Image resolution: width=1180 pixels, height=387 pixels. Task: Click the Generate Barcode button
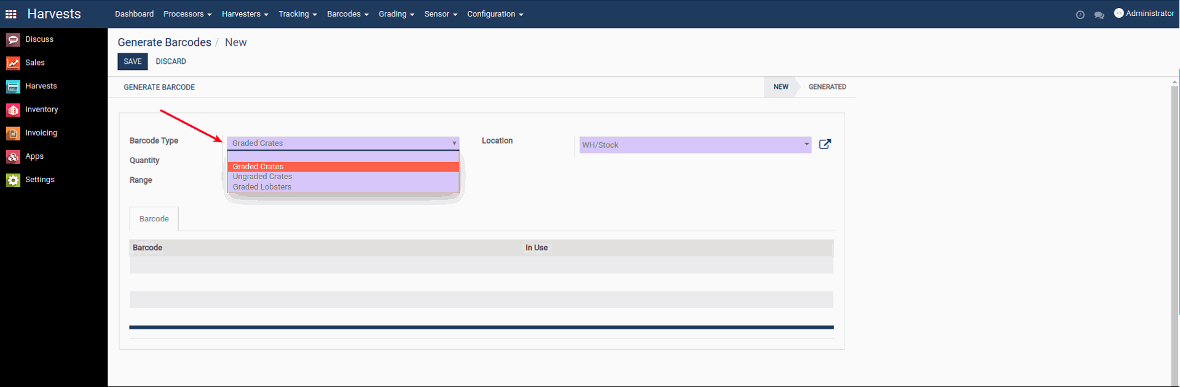[160, 87]
